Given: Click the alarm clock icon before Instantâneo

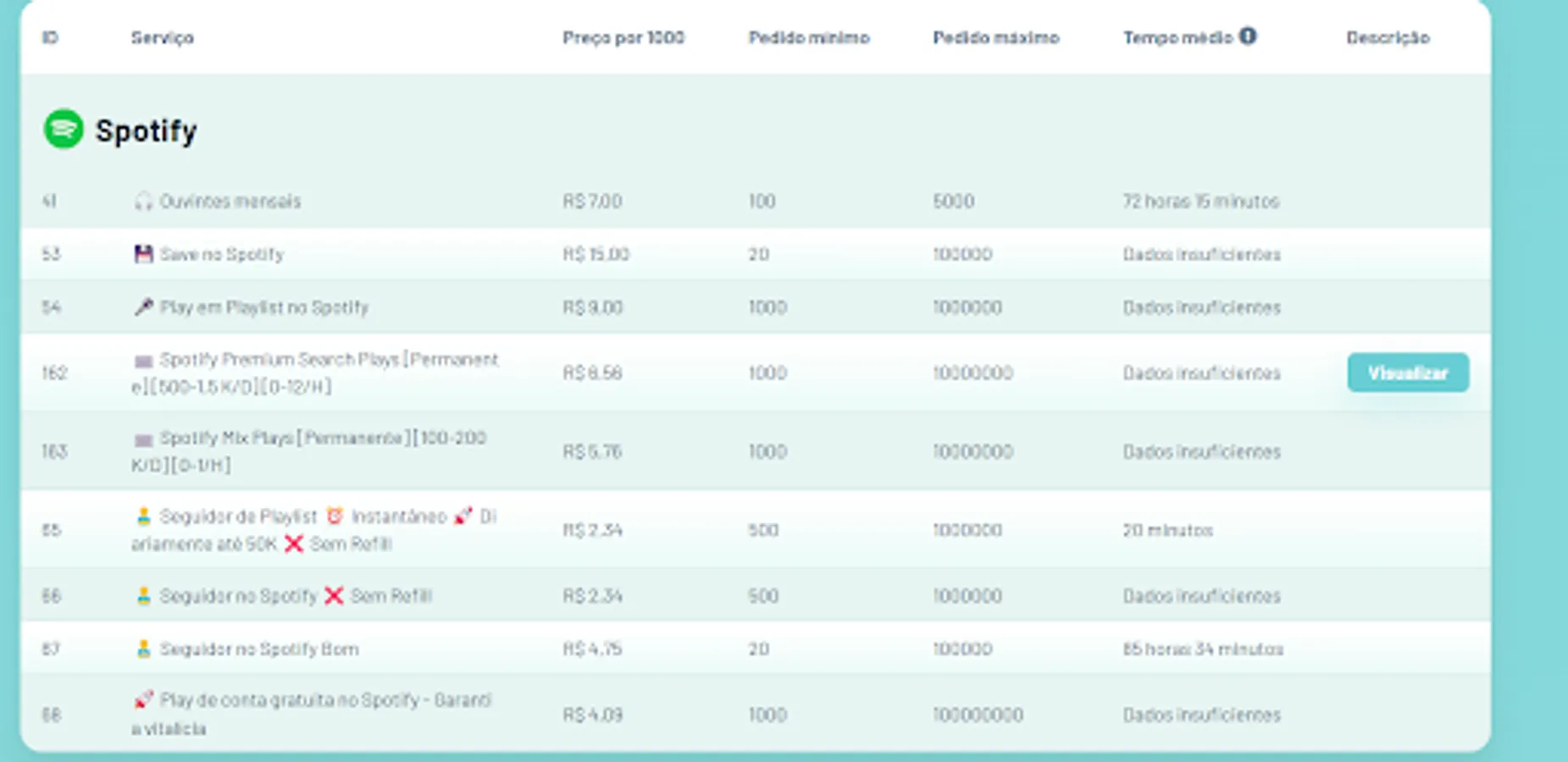Looking at the screenshot, I should pos(335,516).
